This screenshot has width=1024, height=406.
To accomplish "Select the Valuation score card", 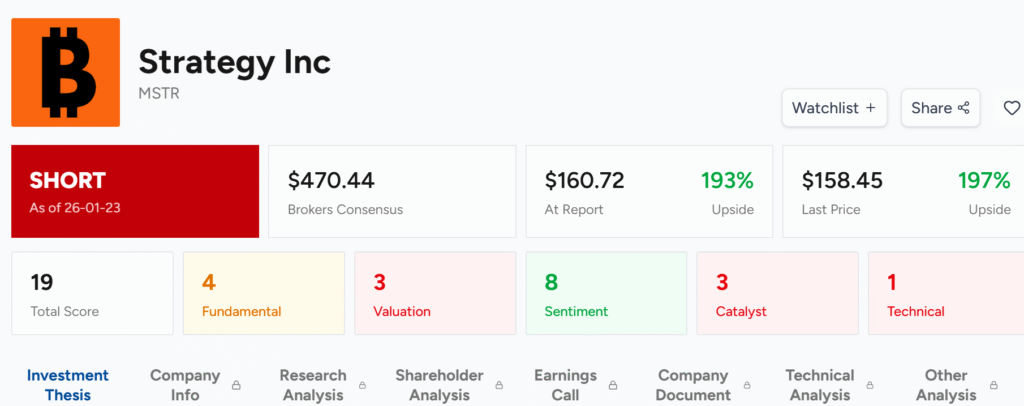I will pyautogui.click(x=434, y=293).
